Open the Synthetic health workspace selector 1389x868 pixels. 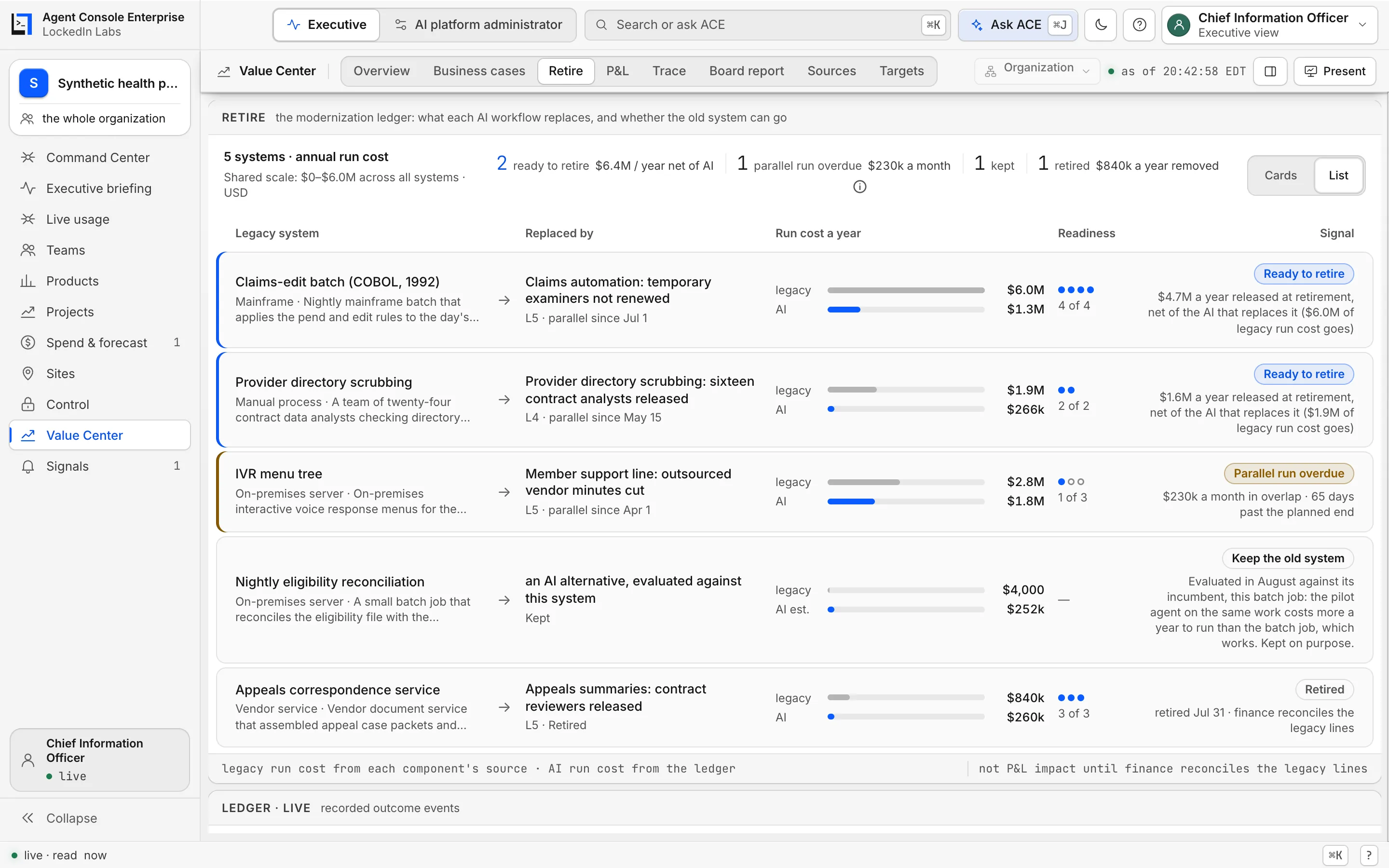coord(100,83)
